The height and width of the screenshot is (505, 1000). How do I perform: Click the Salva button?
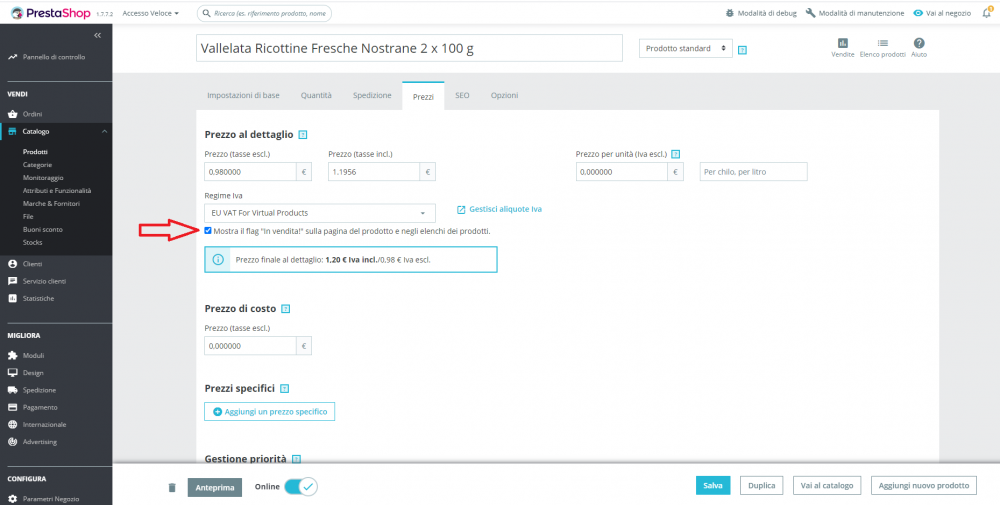coord(712,485)
